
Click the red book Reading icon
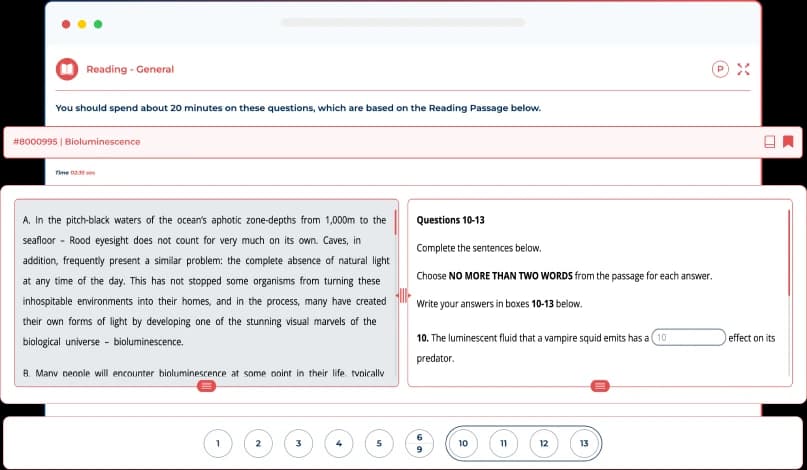pyautogui.click(x=66, y=69)
